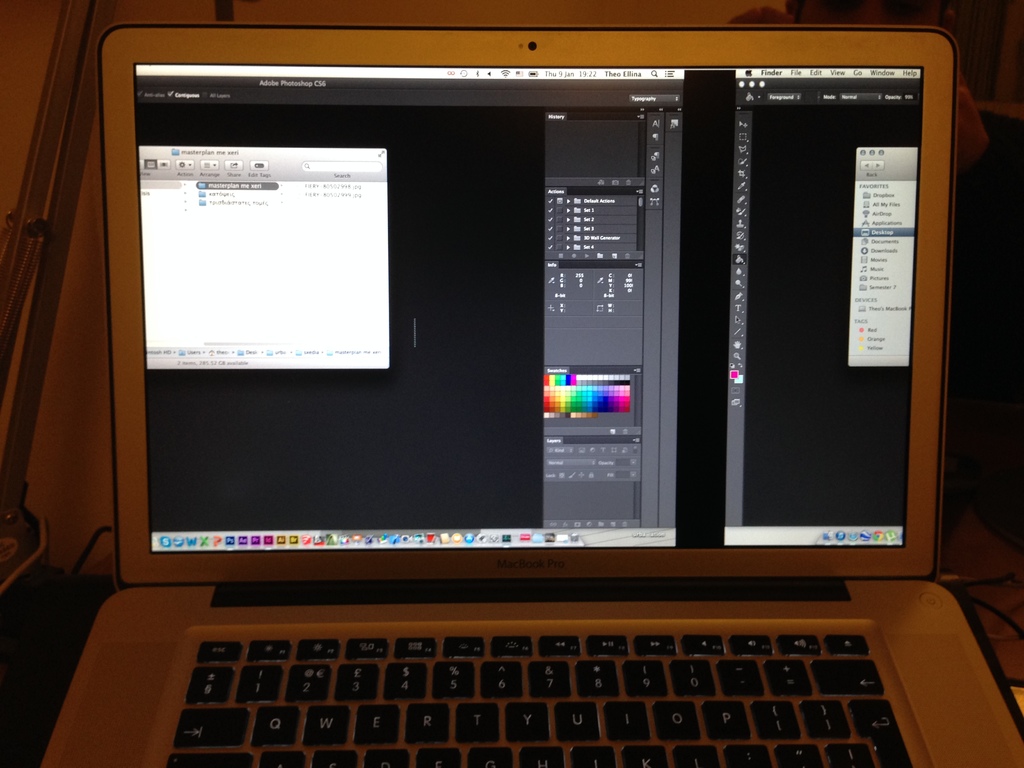Expand the 3D Wall Generator set
Screen dimensions: 1024x768
click(569, 238)
